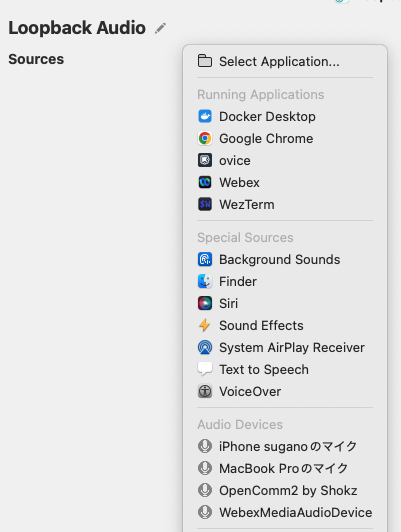Image resolution: width=401 pixels, height=532 pixels.
Task: Click the Google Chrome icon
Action: (205, 138)
